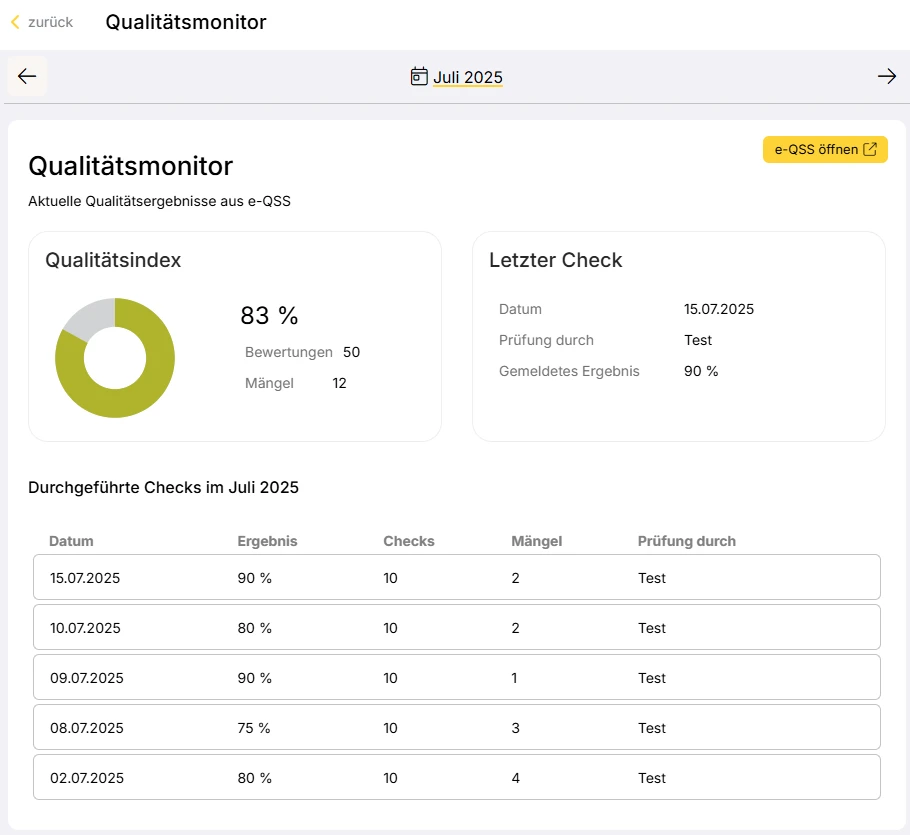The height and width of the screenshot is (835, 910).
Task: Click external link icon in e-QSS button
Action: click(x=870, y=150)
